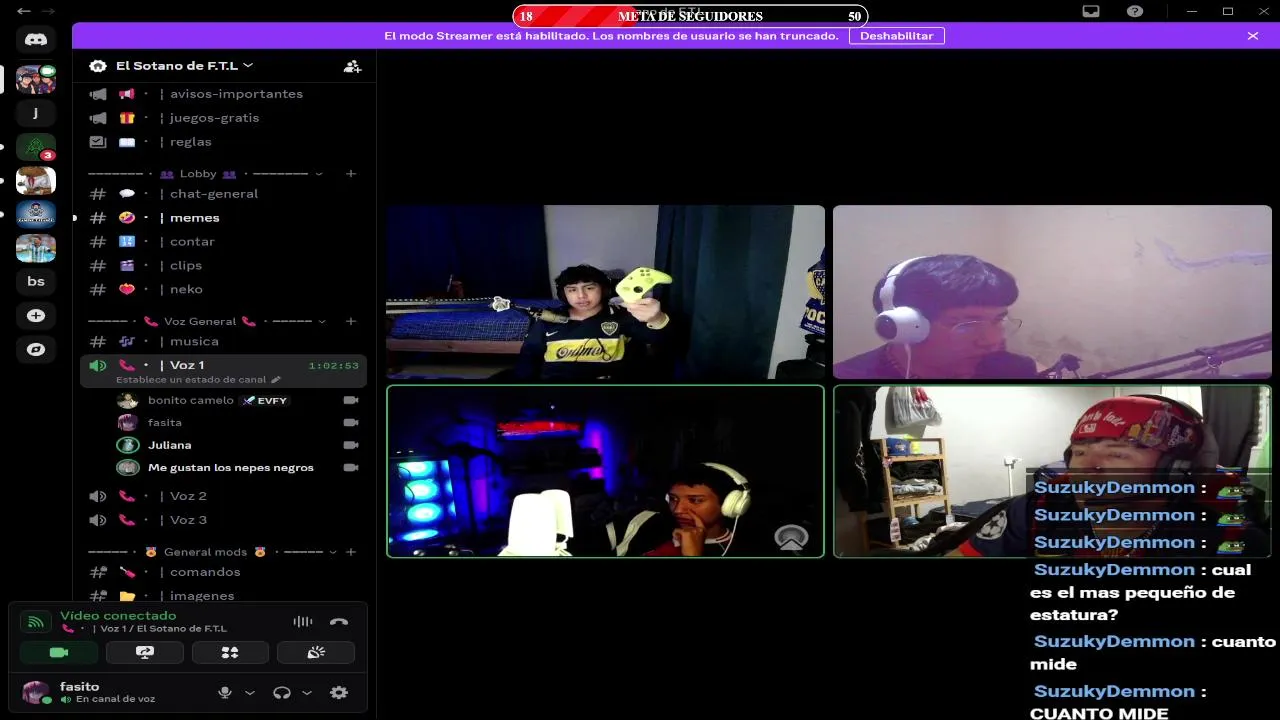Open the soccer player server icon

click(x=36, y=247)
